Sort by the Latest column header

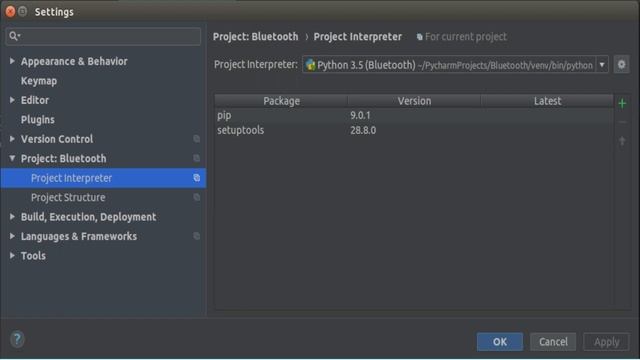pyautogui.click(x=547, y=101)
